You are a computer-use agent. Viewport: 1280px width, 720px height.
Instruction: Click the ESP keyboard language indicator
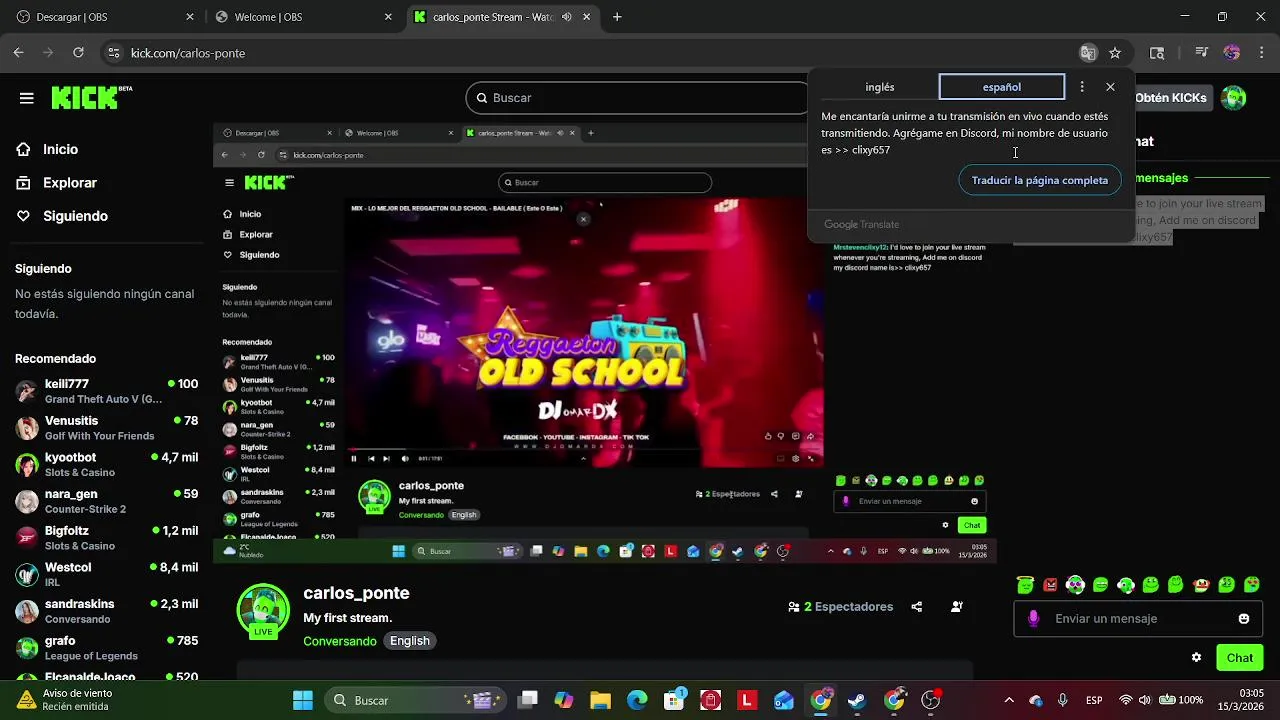pos(1093,700)
